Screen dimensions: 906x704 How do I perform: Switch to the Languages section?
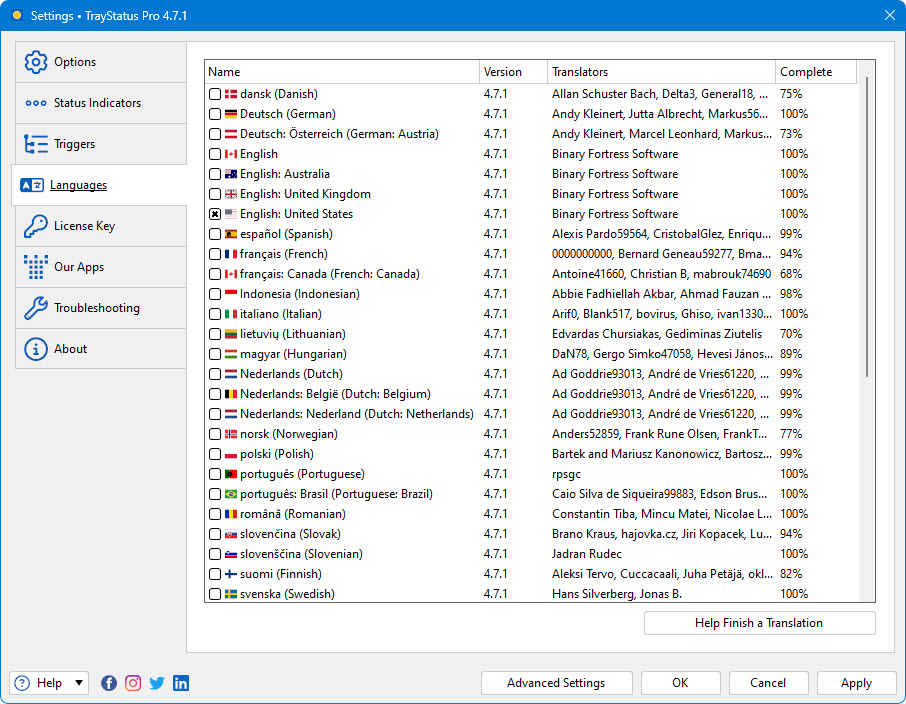coord(78,185)
